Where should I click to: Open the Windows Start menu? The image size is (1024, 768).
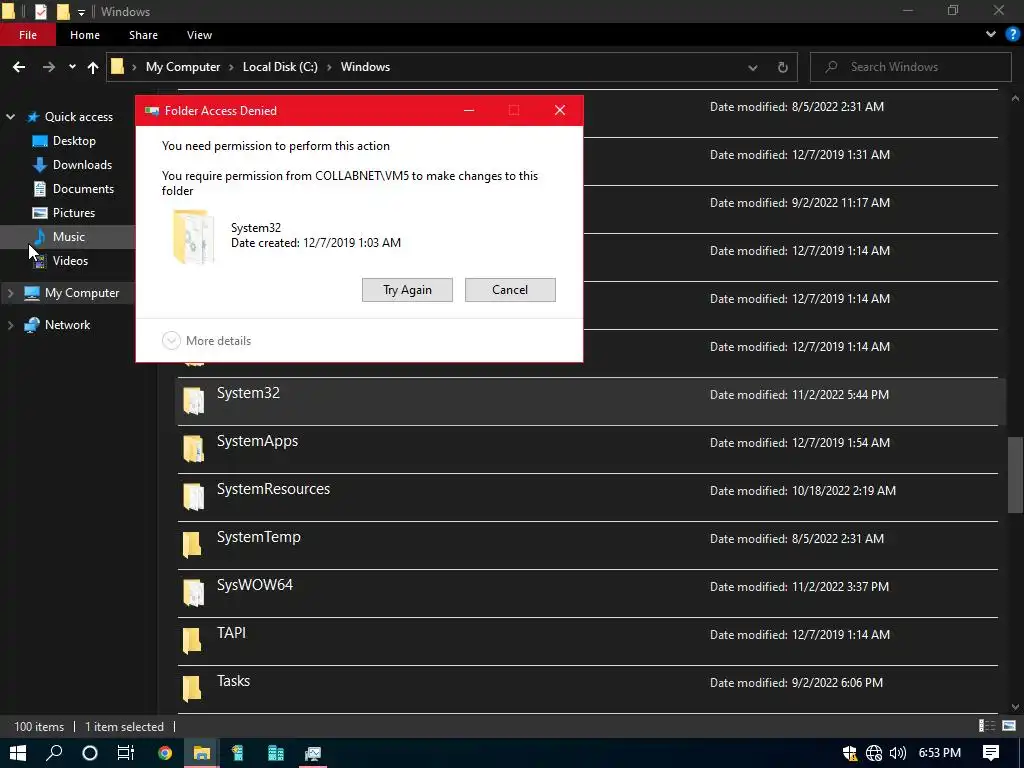click(x=18, y=753)
